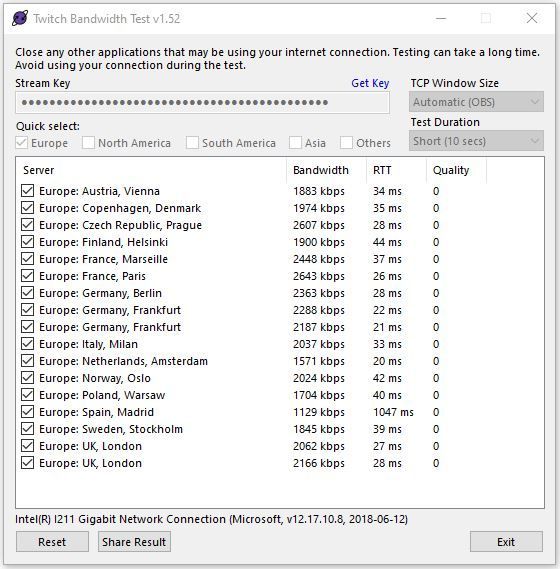
Task: Enable South America quick select
Action: (192, 143)
